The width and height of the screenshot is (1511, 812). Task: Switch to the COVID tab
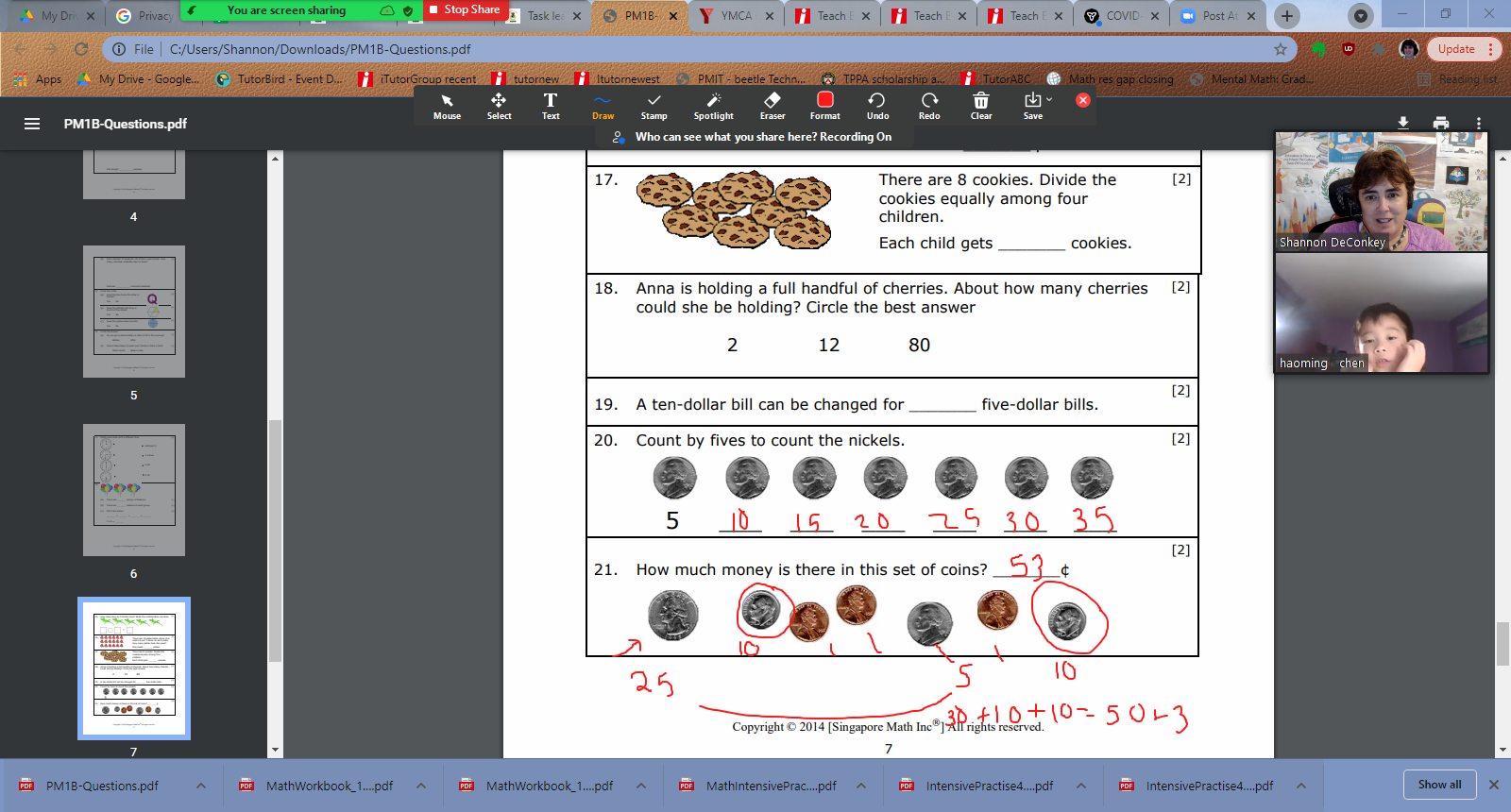point(1123,16)
